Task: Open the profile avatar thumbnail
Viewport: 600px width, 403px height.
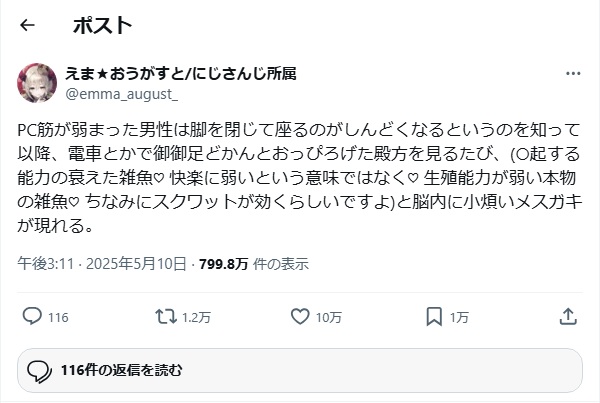Action: coord(38,83)
